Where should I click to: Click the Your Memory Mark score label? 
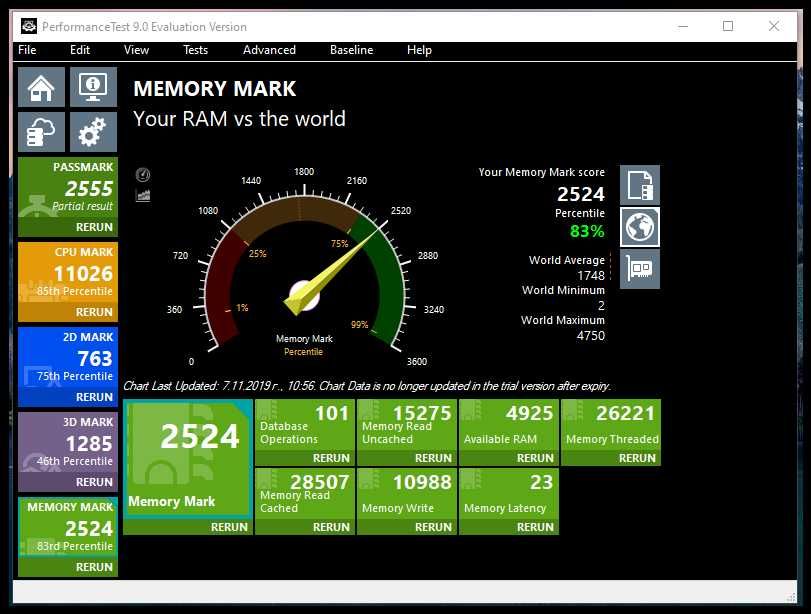coord(542,172)
